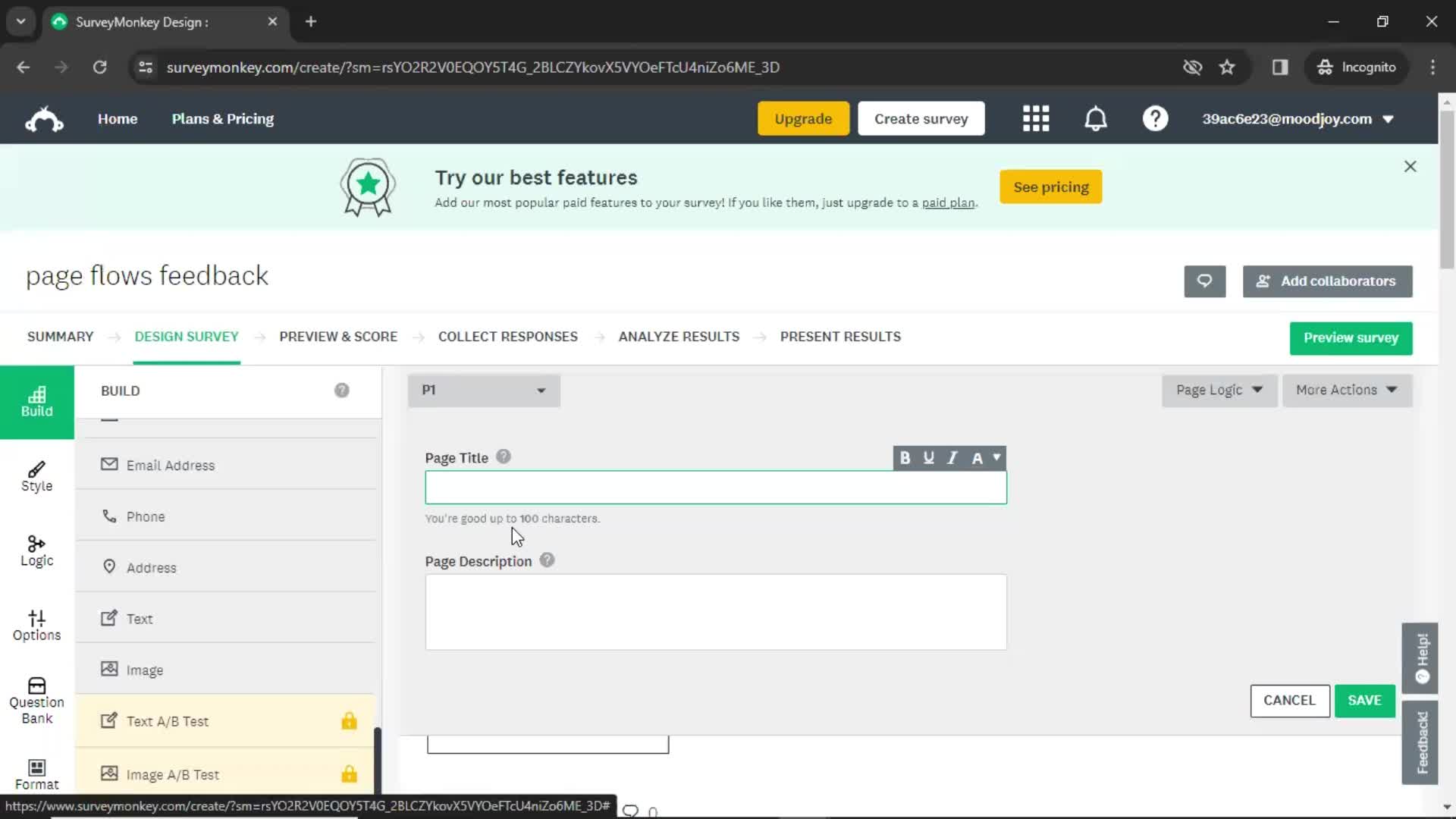
Task: Open the Style sidebar panel
Action: pyautogui.click(x=37, y=477)
